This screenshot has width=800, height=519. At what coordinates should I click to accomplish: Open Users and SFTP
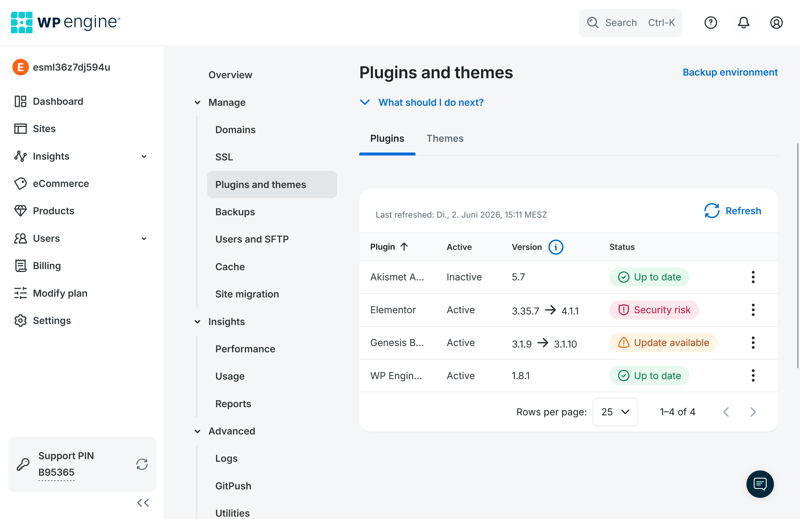pyautogui.click(x=252, y=239)
